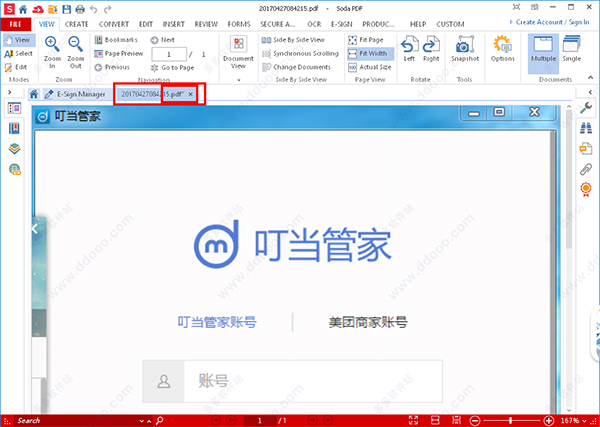Switch to the REVIEW ribbon tab

click(206, 24)
